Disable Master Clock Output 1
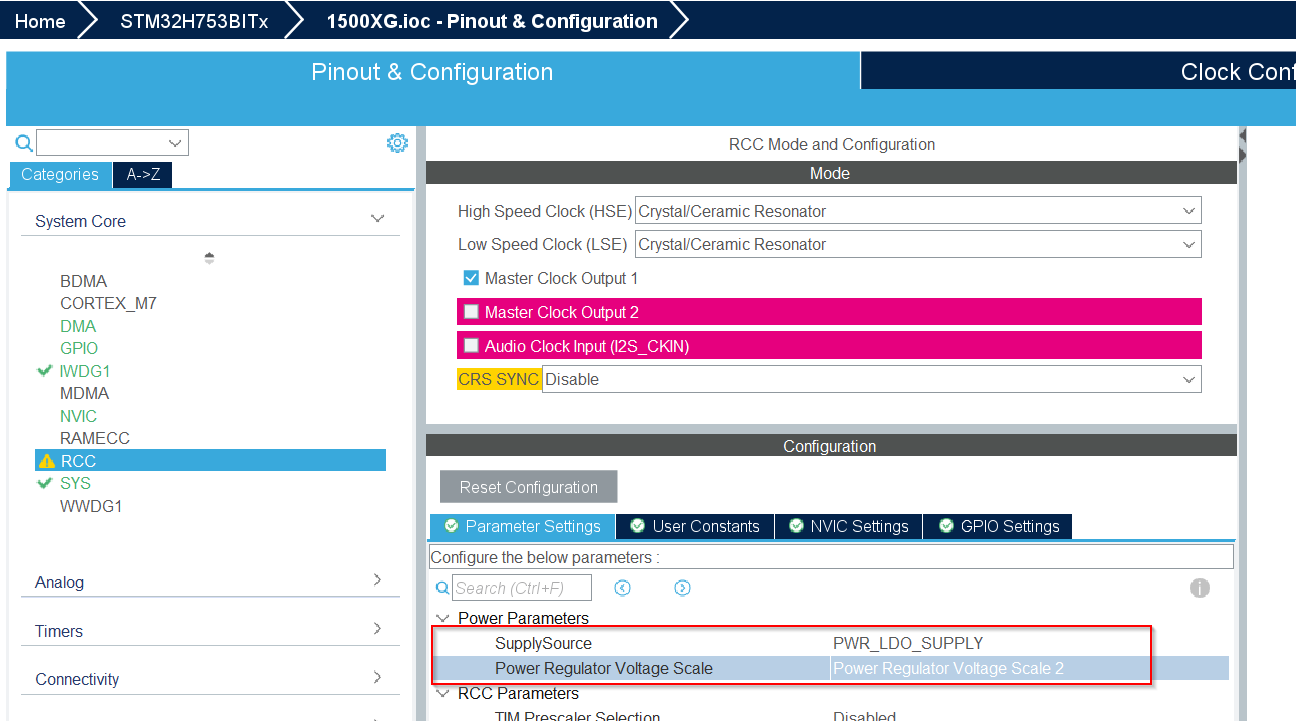Screen dimensions: 1296x721 click(x=470, y=278)
